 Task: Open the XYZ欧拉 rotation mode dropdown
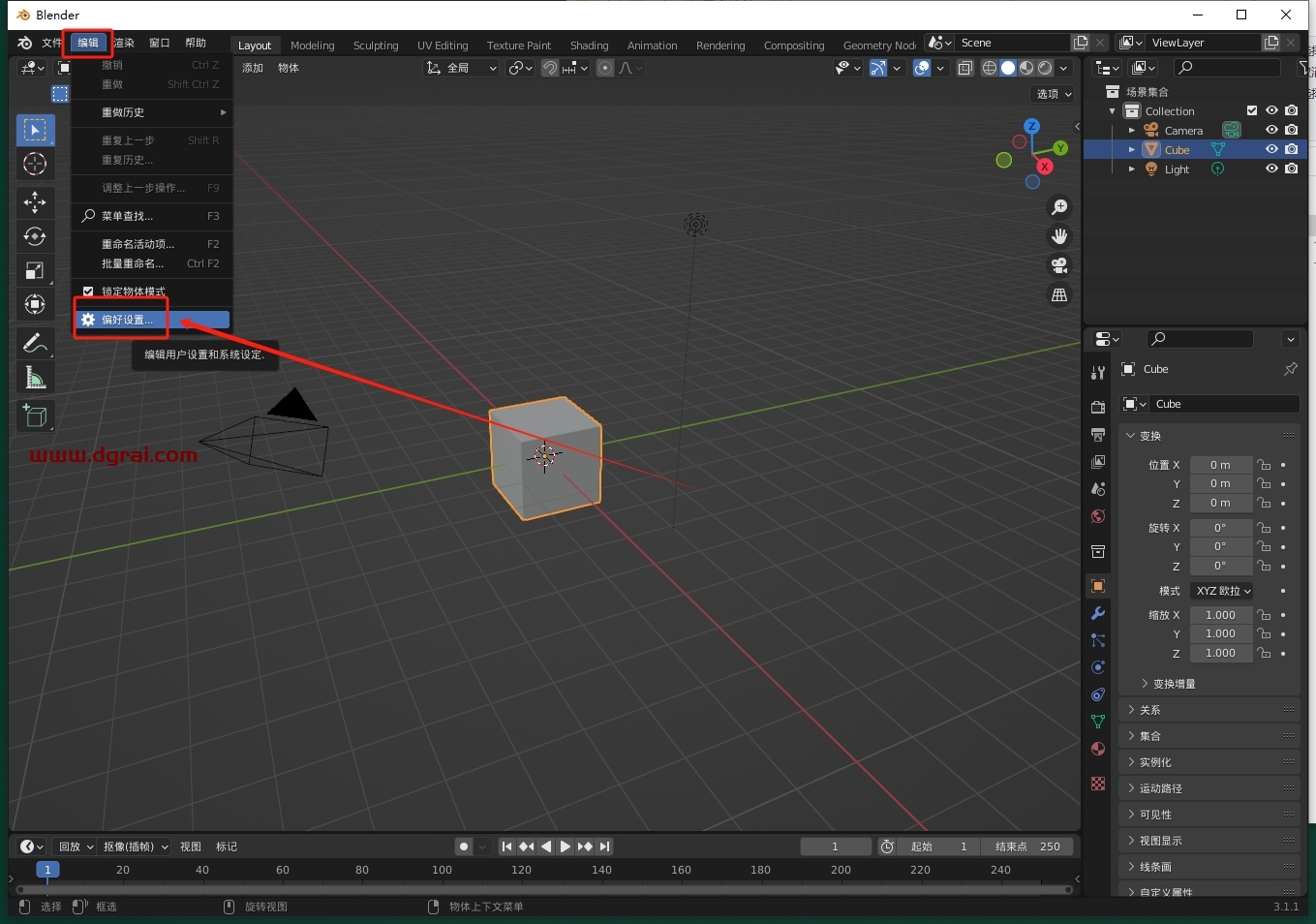(x=1222, y=591)
